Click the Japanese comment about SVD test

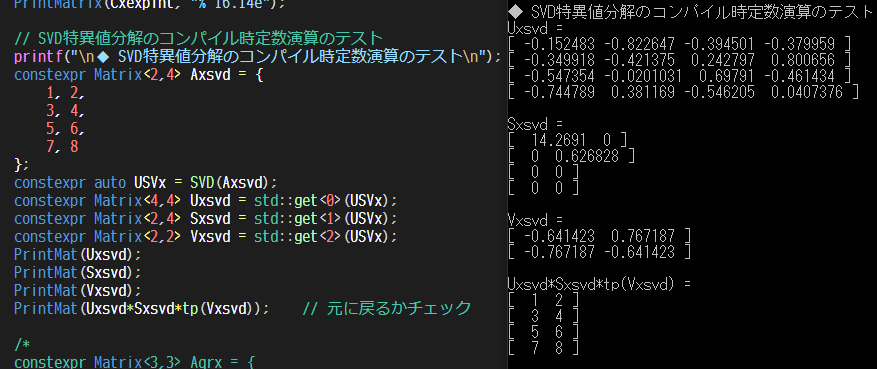[198, 39]
